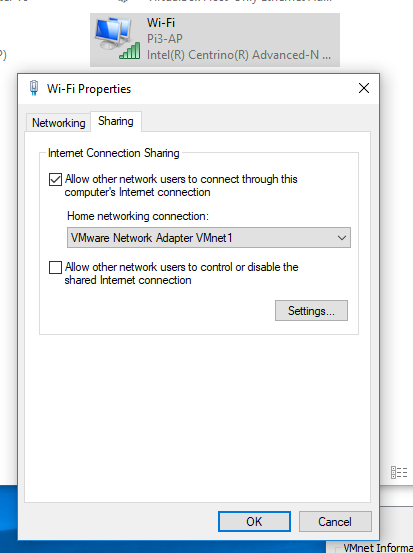The width and height of the screenshot is (413, 553).
Task: Open the Settings... button
Action: [311, 311]
